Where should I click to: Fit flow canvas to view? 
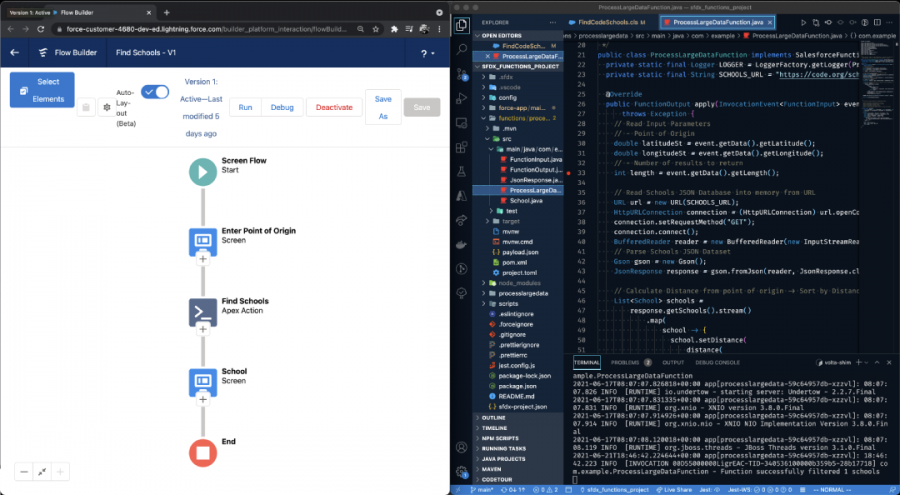[42, 472]
